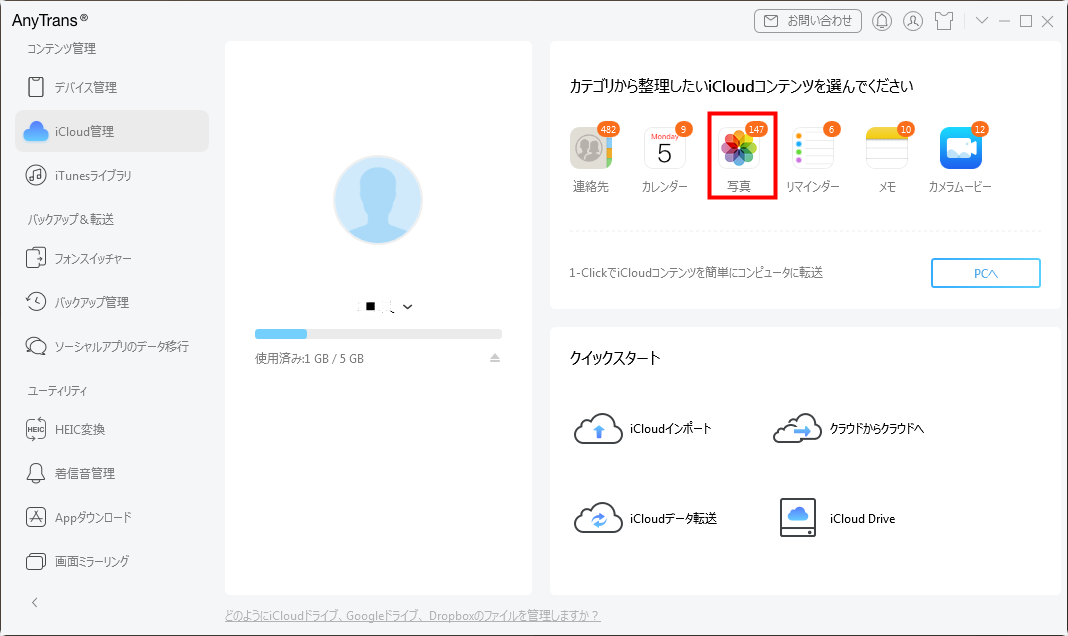Open HEIC変換 utility
1068x636 pixels.
pyautogui.click(x=112, y=429)
